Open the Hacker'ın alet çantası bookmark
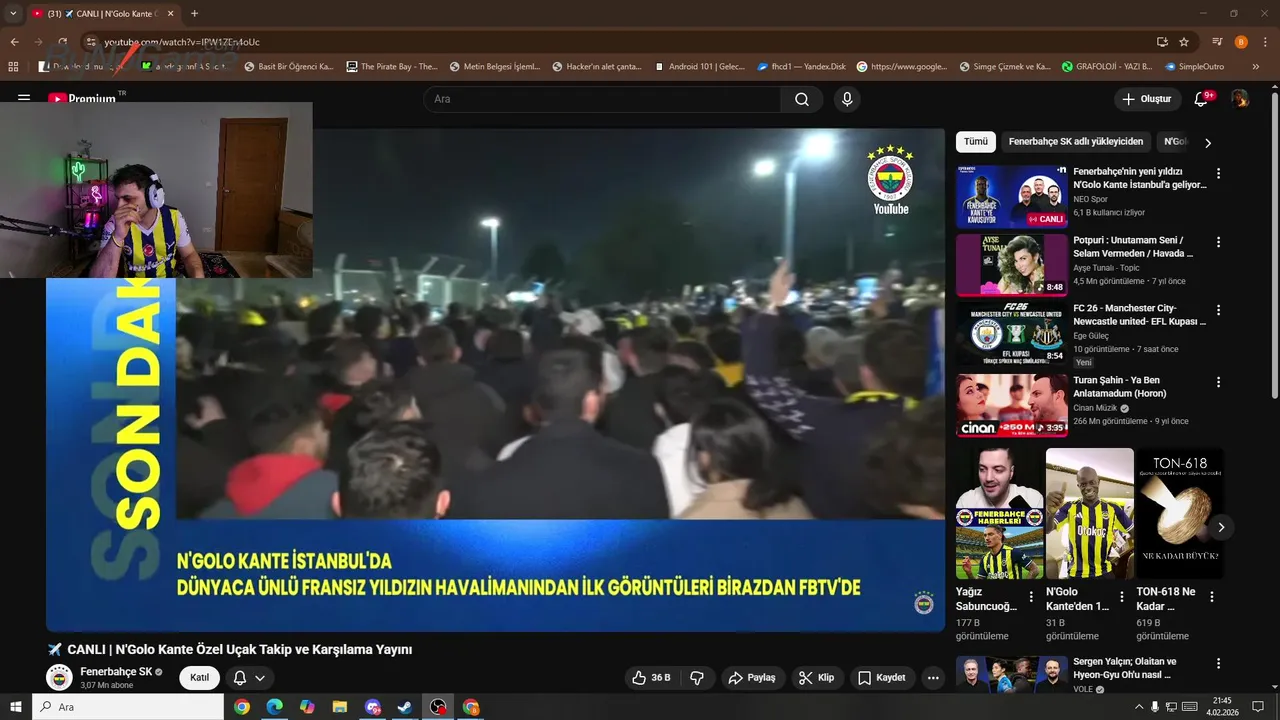1280x720 pixels. (x=597, y=67)
